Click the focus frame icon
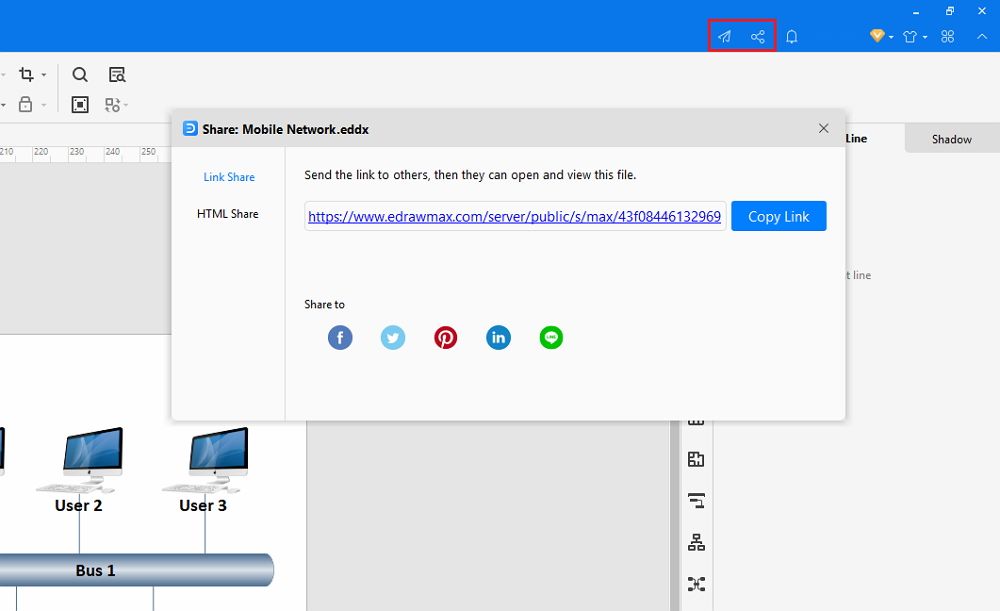 point(80,105)
